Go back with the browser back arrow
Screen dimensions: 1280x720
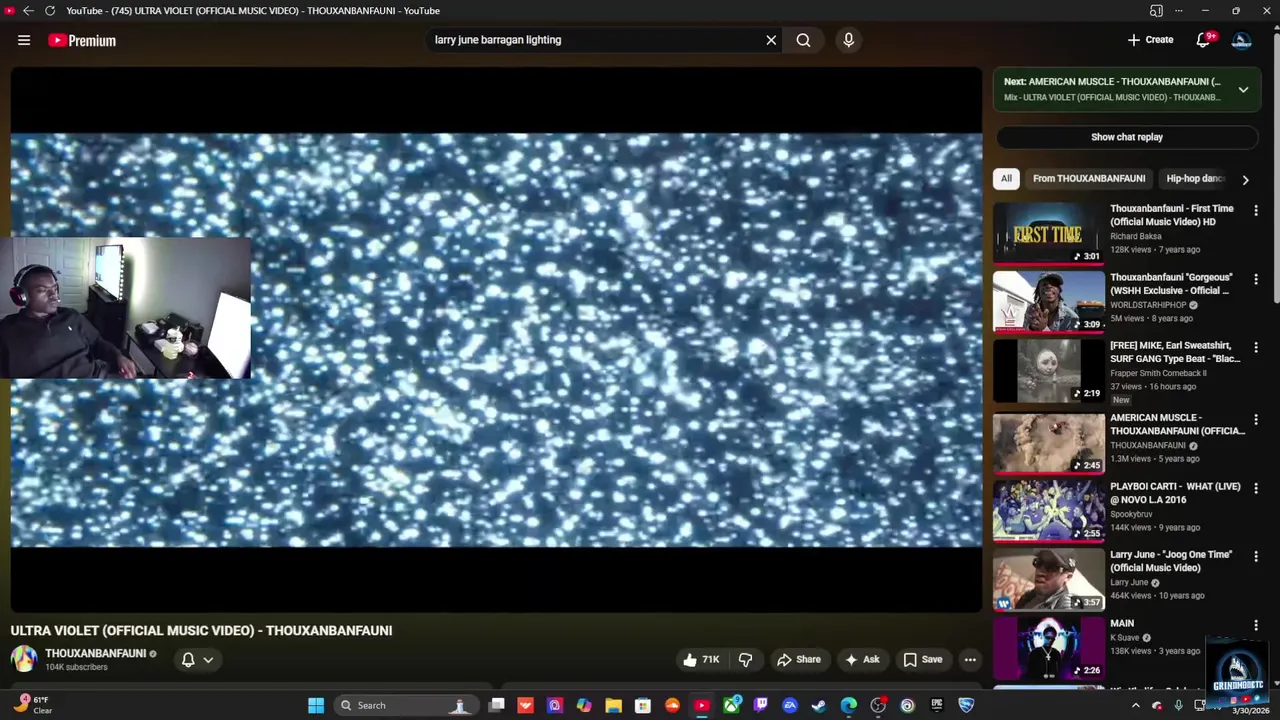pyautogui.click(x=28, y=10)
